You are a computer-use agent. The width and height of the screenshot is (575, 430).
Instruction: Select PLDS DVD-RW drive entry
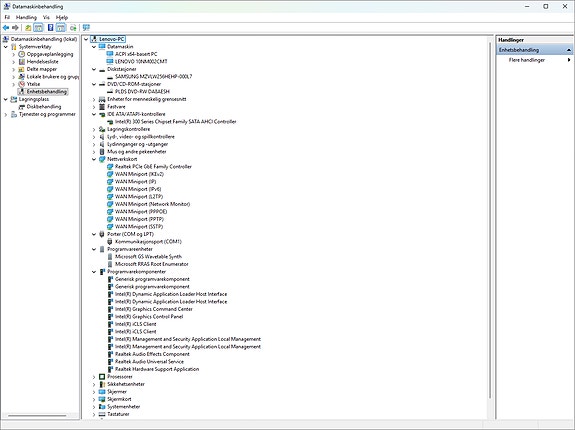pos(142,92)
